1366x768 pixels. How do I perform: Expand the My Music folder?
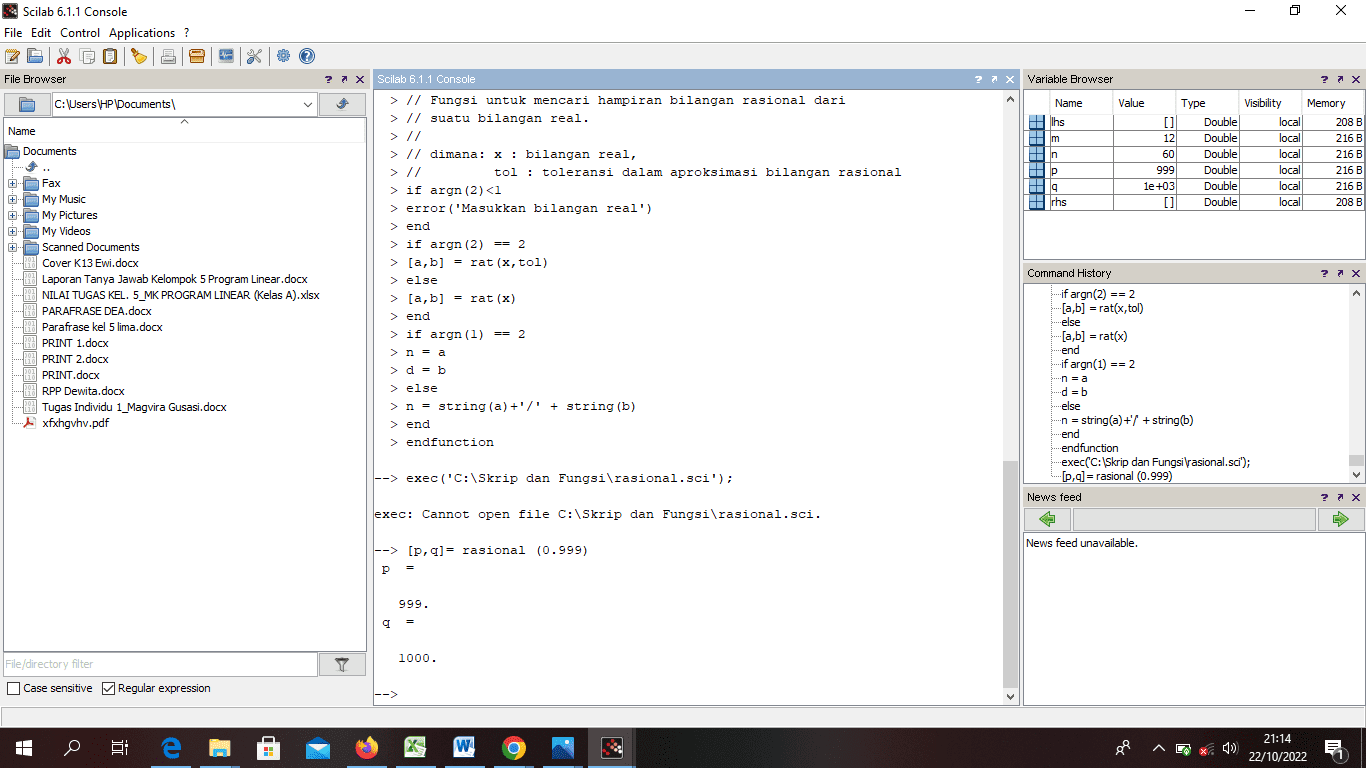click(x=12, y=199)
